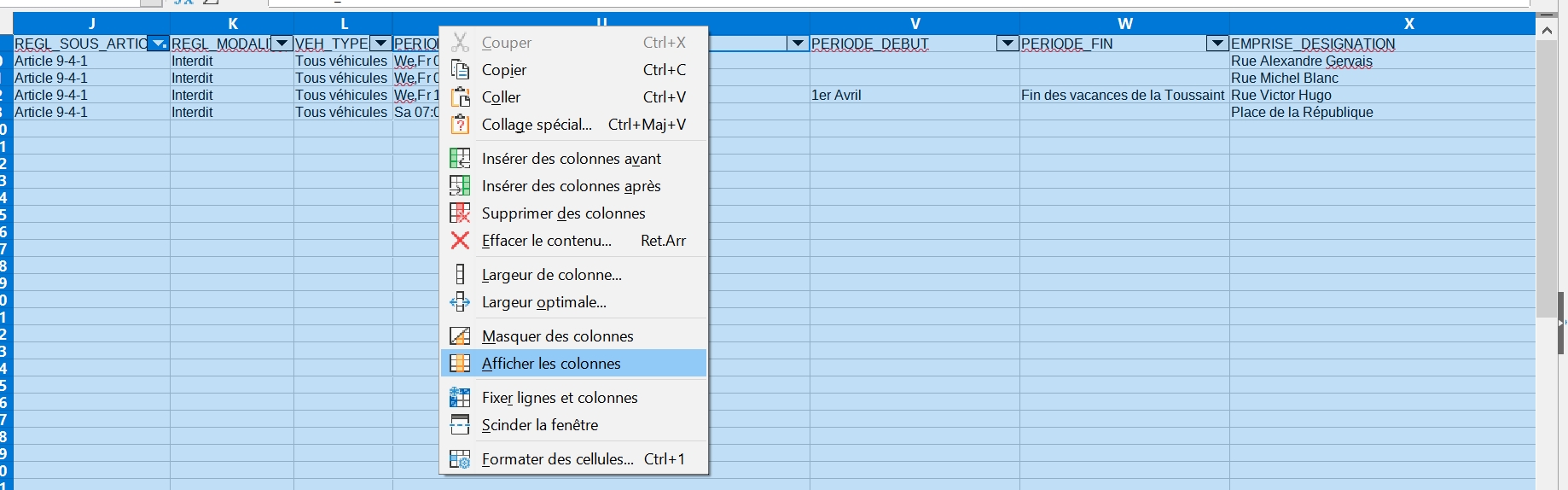Click the red X Effacer le contenu icon
Image resolution: width=1568 pixels, height=490 pixels.
coord(460,241)
